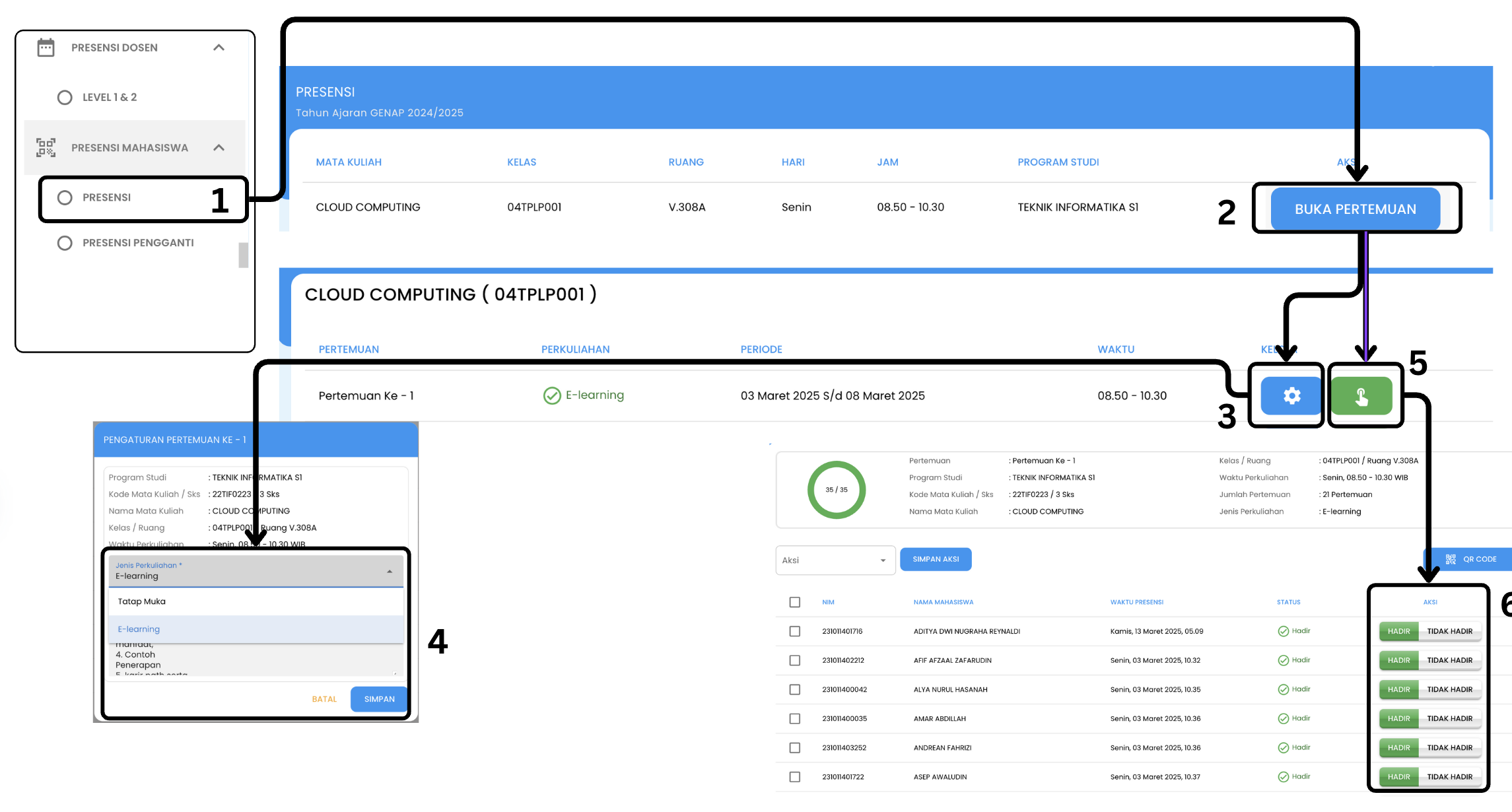
Task: Collapse the Presensi Dosen section chevron
Action: pyautogui.click(x=219, y=48)
